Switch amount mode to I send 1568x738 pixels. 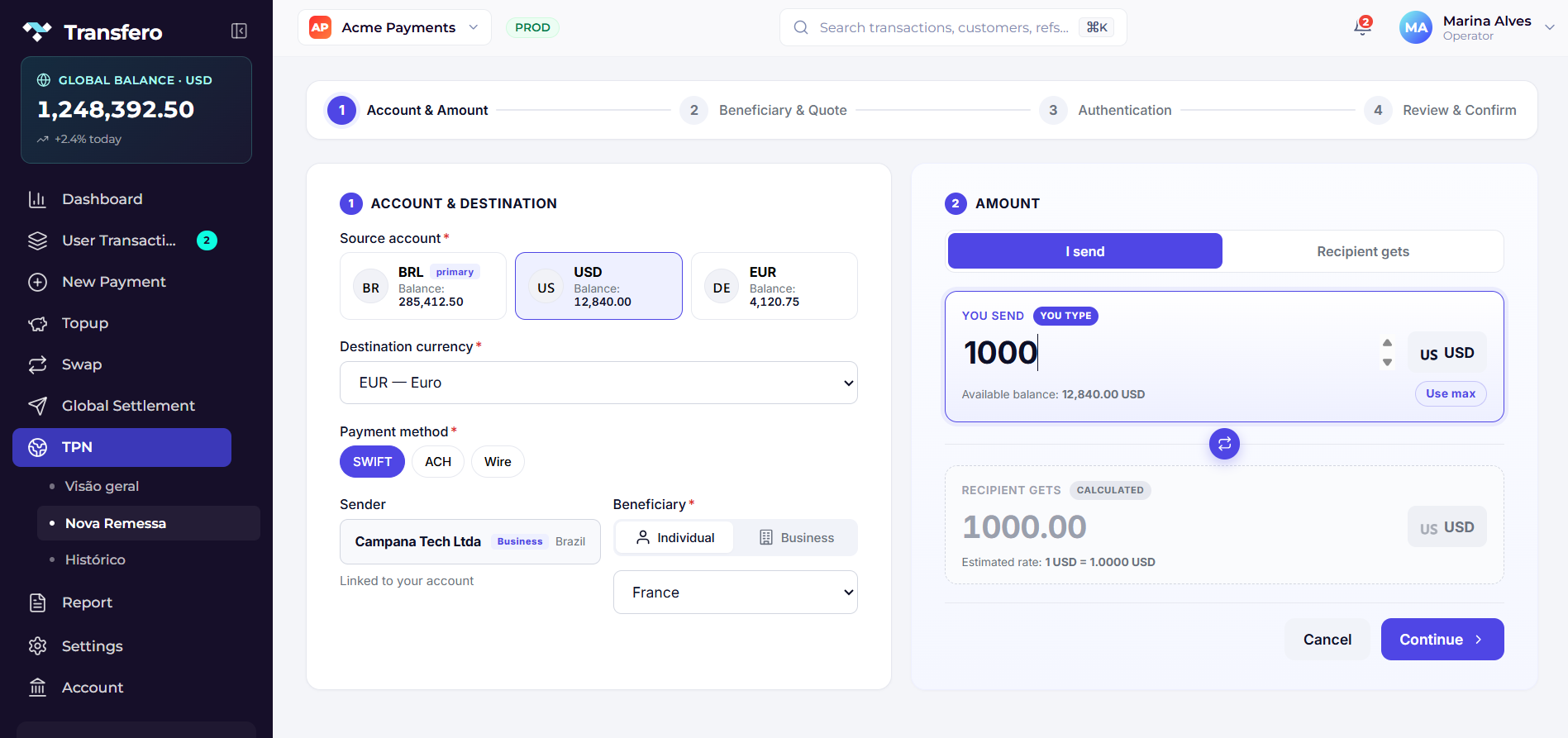1084,251
